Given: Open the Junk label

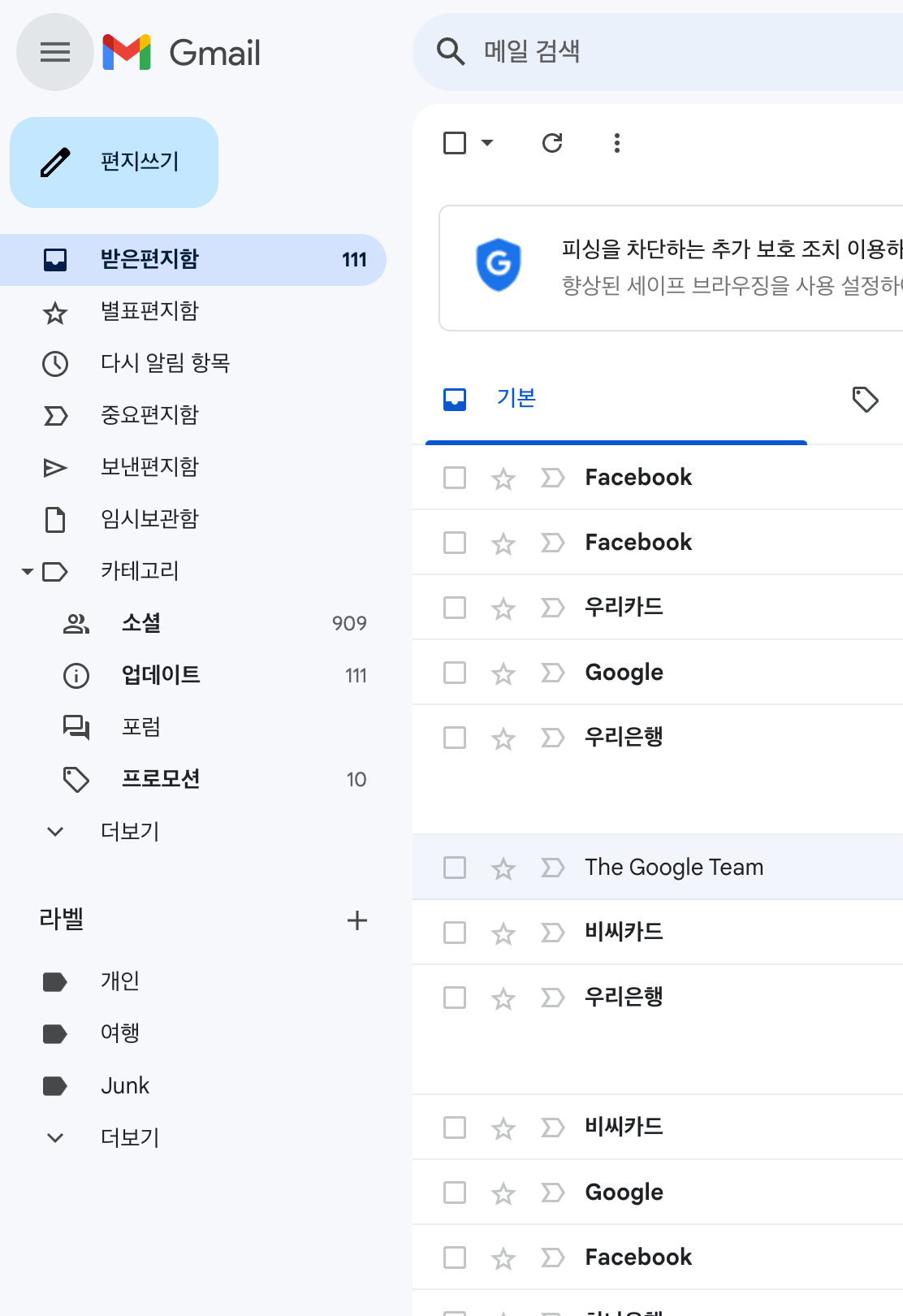Looking at the screenshot, I should click(x=193, y=1085).
